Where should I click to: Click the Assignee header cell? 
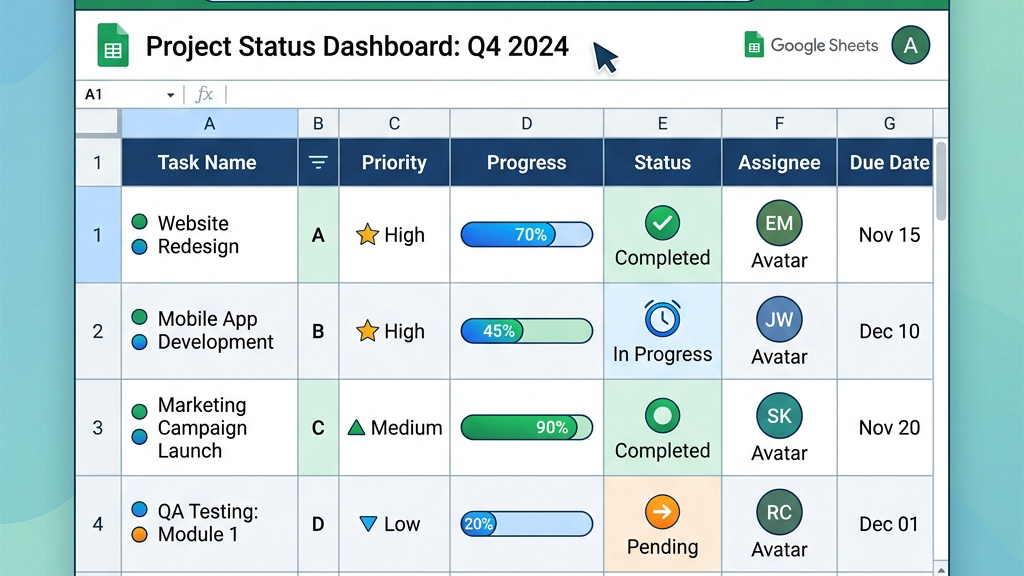click(x=779, y=163)
